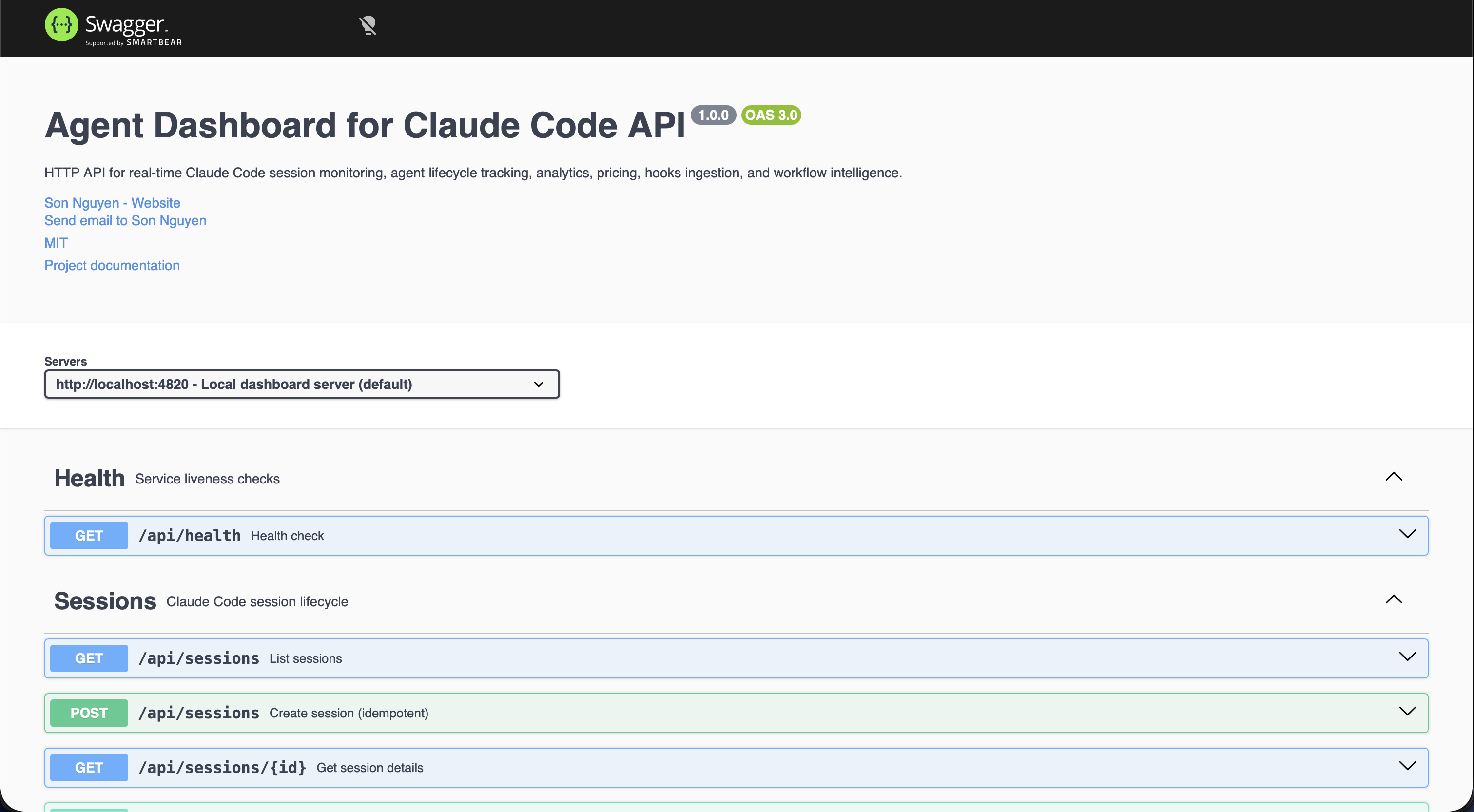Open the Project documentation link
This screenshot has height=812, width=1474.
(x=112, y=265)
